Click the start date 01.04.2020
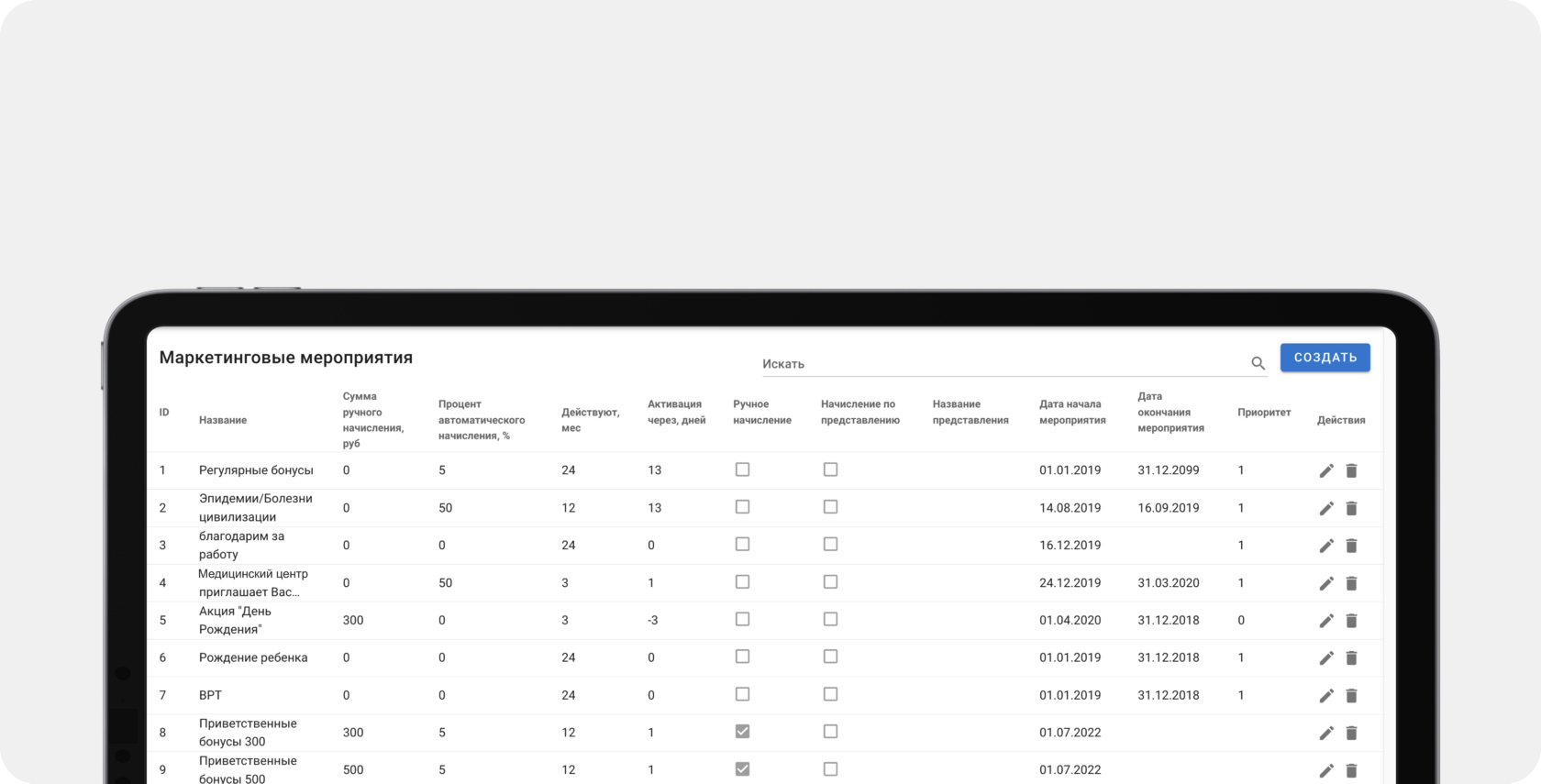 pyautogui.click(x=1070, y=621)
